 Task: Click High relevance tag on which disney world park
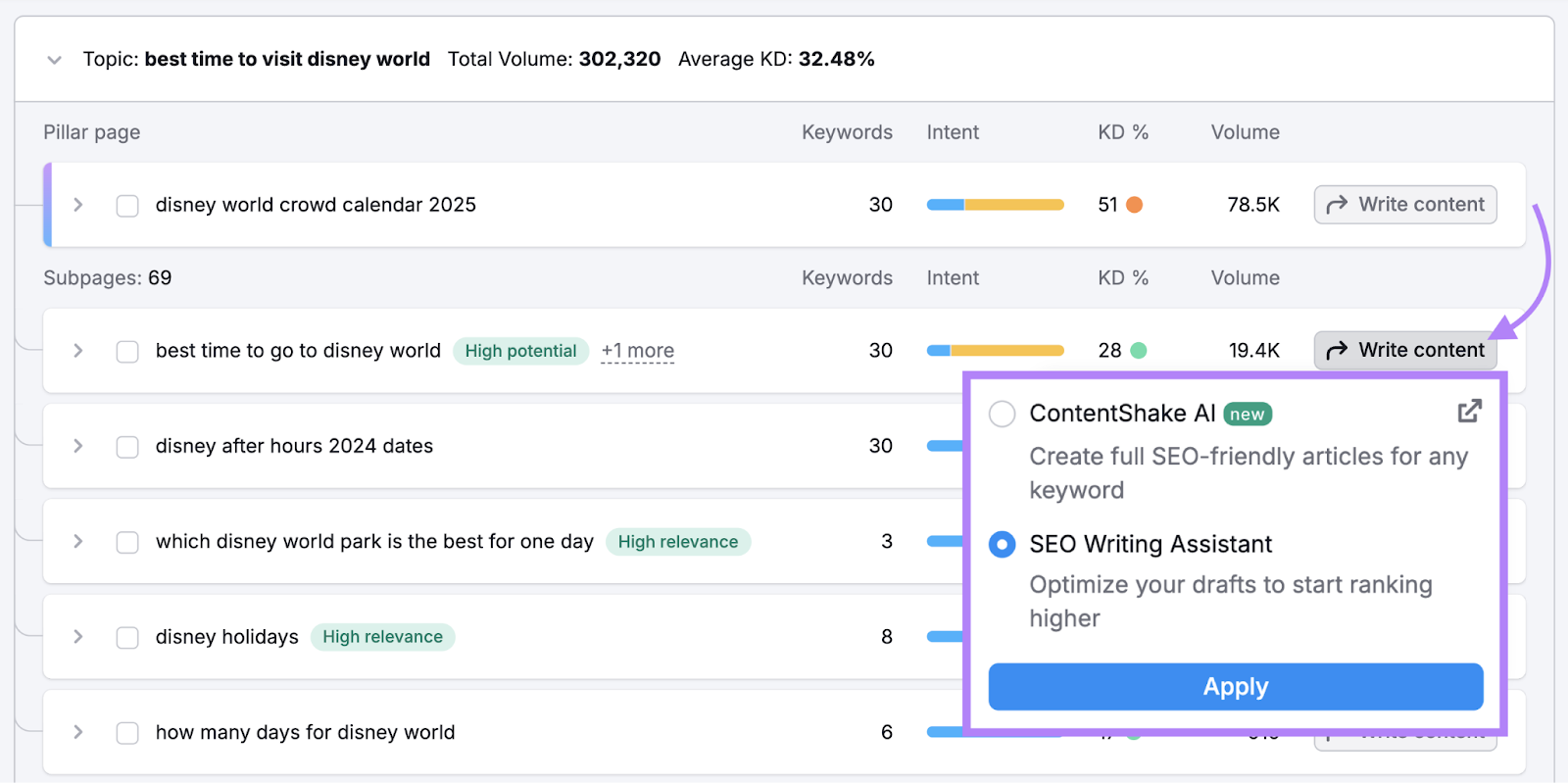tap(678, 542)
